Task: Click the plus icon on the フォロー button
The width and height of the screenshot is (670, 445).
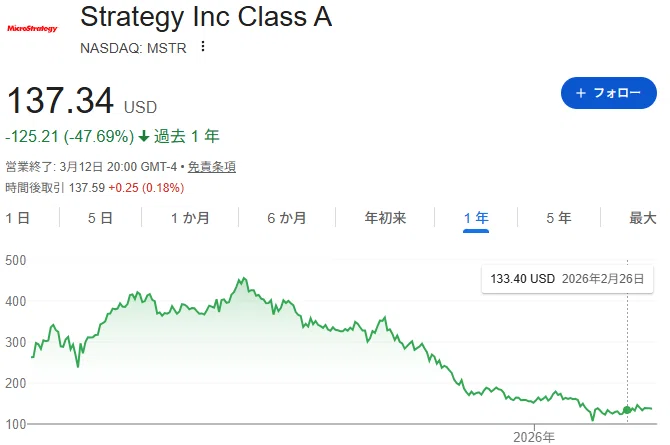Action: click(x=581, y=93)
